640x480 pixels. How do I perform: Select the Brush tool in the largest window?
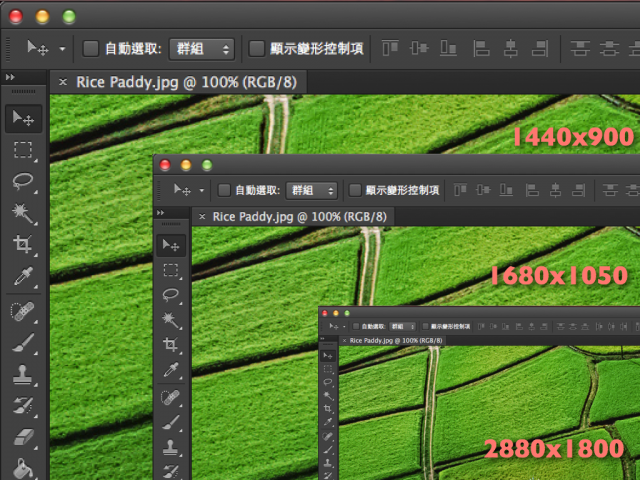(x=23, y=343)
